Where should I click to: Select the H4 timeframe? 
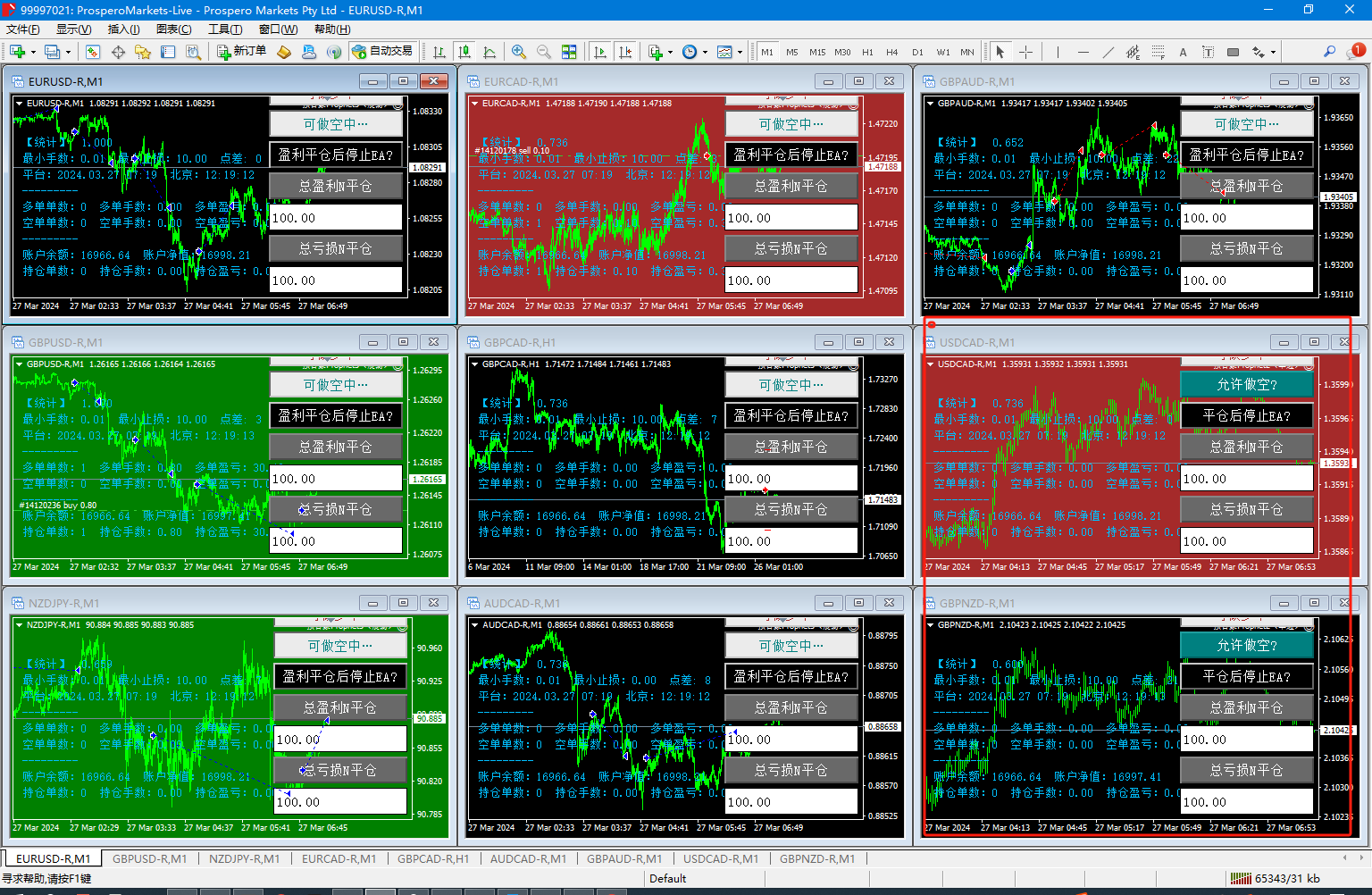point(892,52)
